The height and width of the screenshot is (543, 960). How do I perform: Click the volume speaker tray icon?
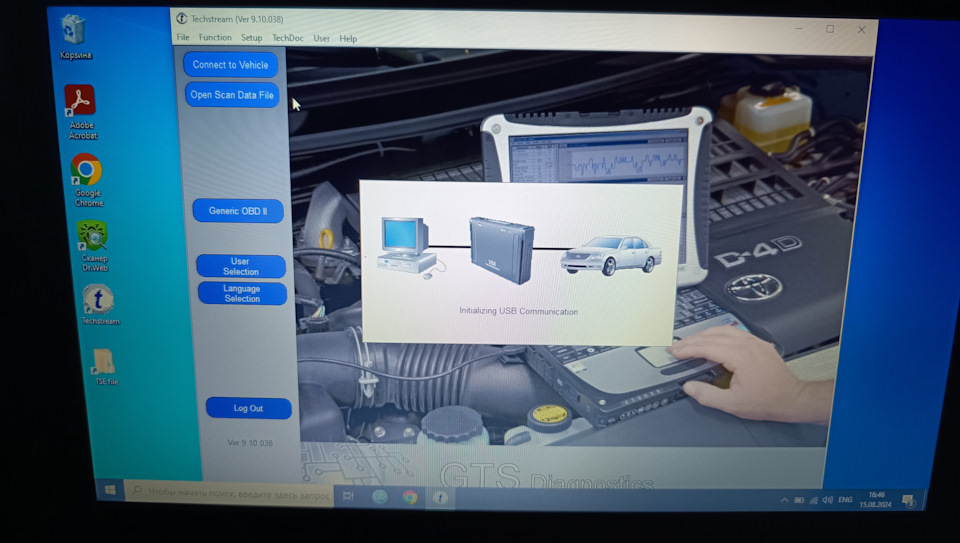(x=828, y=500)
